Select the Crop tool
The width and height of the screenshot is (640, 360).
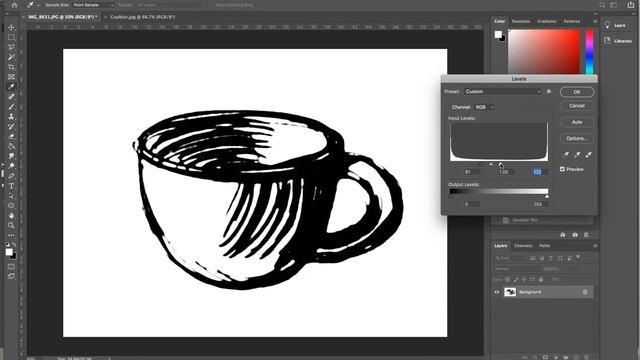(11, 67)
